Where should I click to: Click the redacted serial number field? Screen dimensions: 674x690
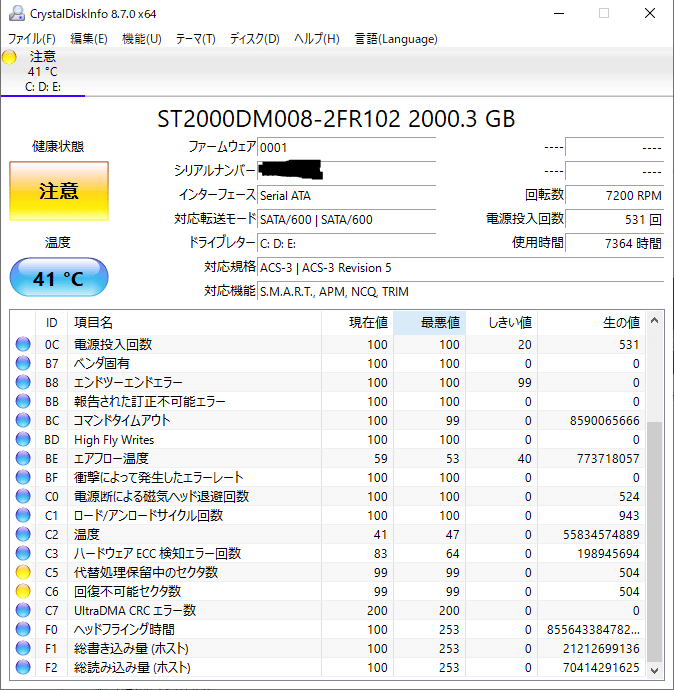(346, 171)
